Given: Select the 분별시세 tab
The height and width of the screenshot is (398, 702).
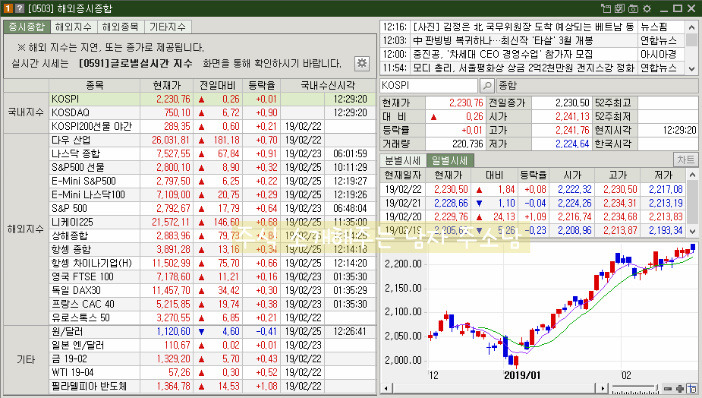Looking at the screenshot, I should (403, 160).
